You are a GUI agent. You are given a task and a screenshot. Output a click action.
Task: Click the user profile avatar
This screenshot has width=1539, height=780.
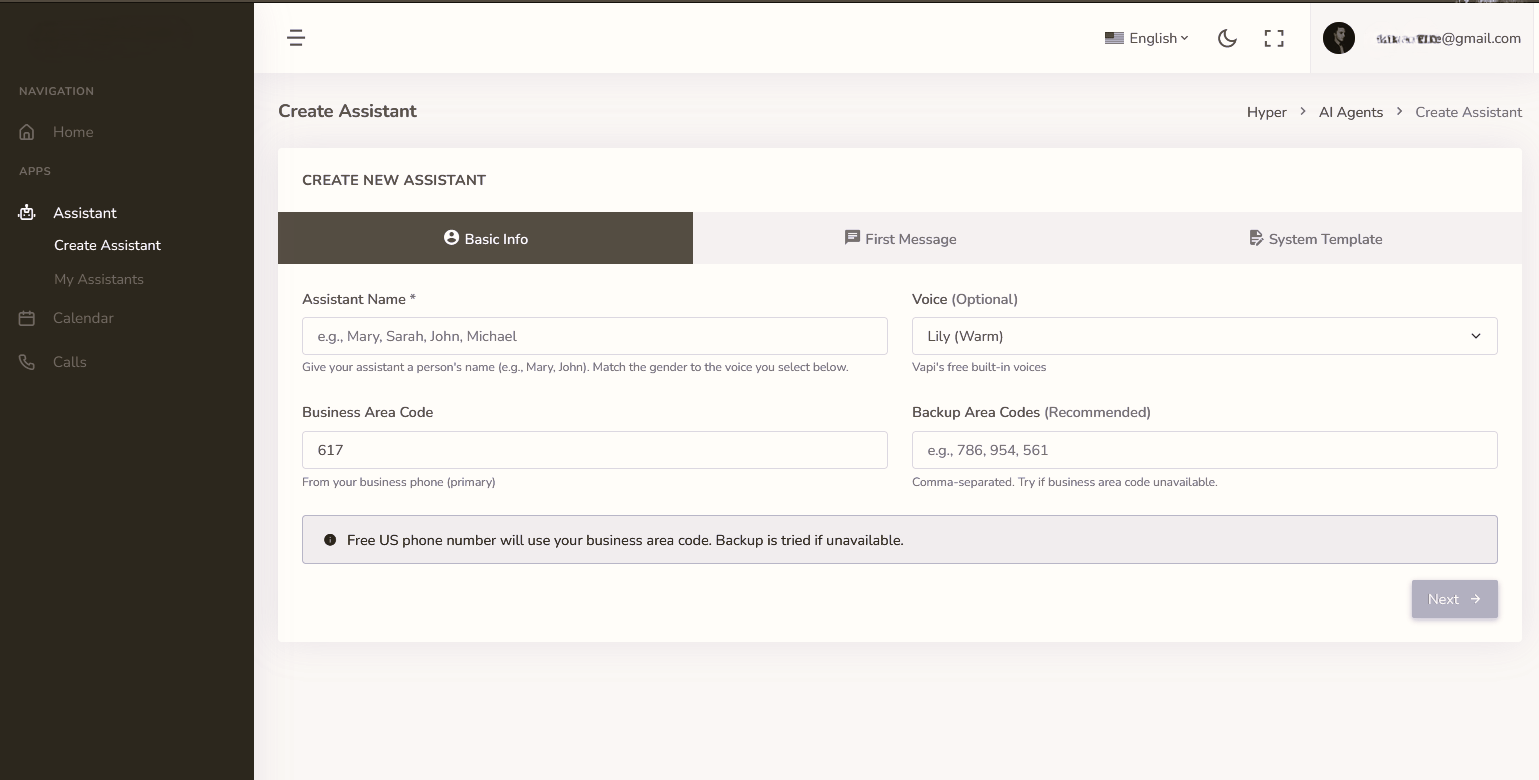pyautogui.click(x=1338, y=38)
